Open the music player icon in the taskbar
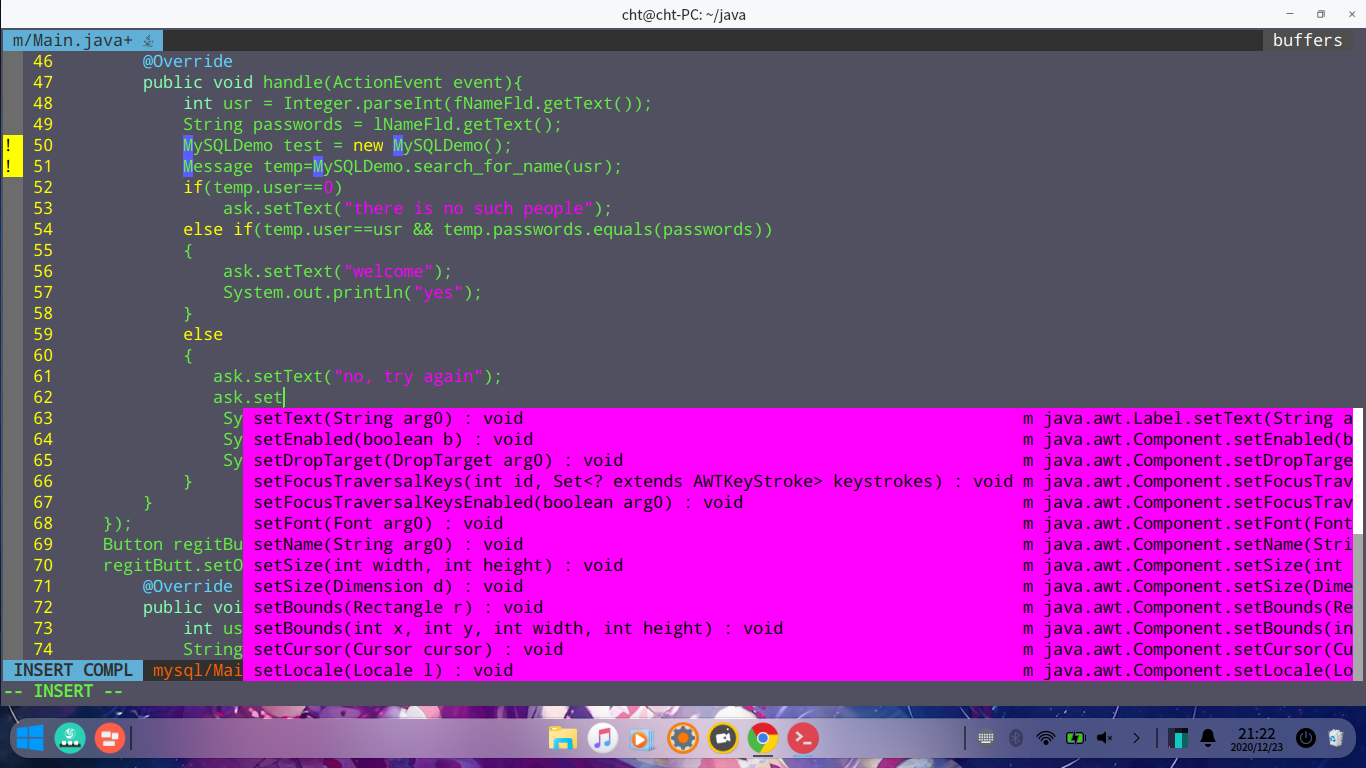Screen dimensions: 1366x768 [x=601, y=738]
